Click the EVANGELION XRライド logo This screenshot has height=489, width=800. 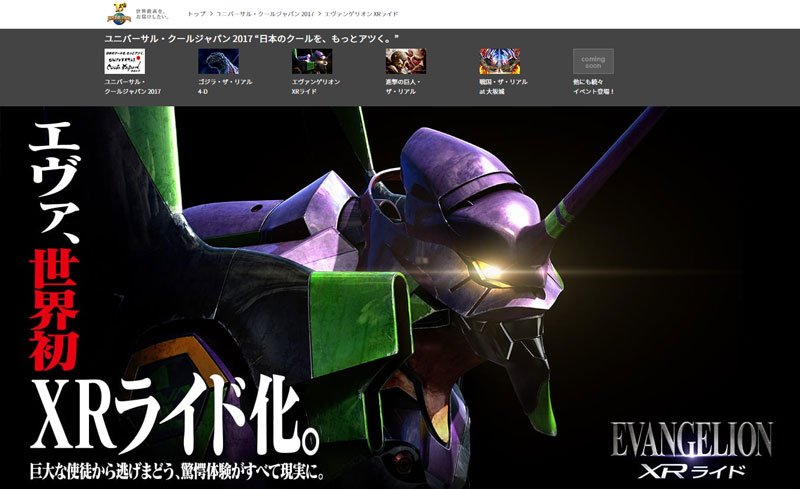click(692, 451)
